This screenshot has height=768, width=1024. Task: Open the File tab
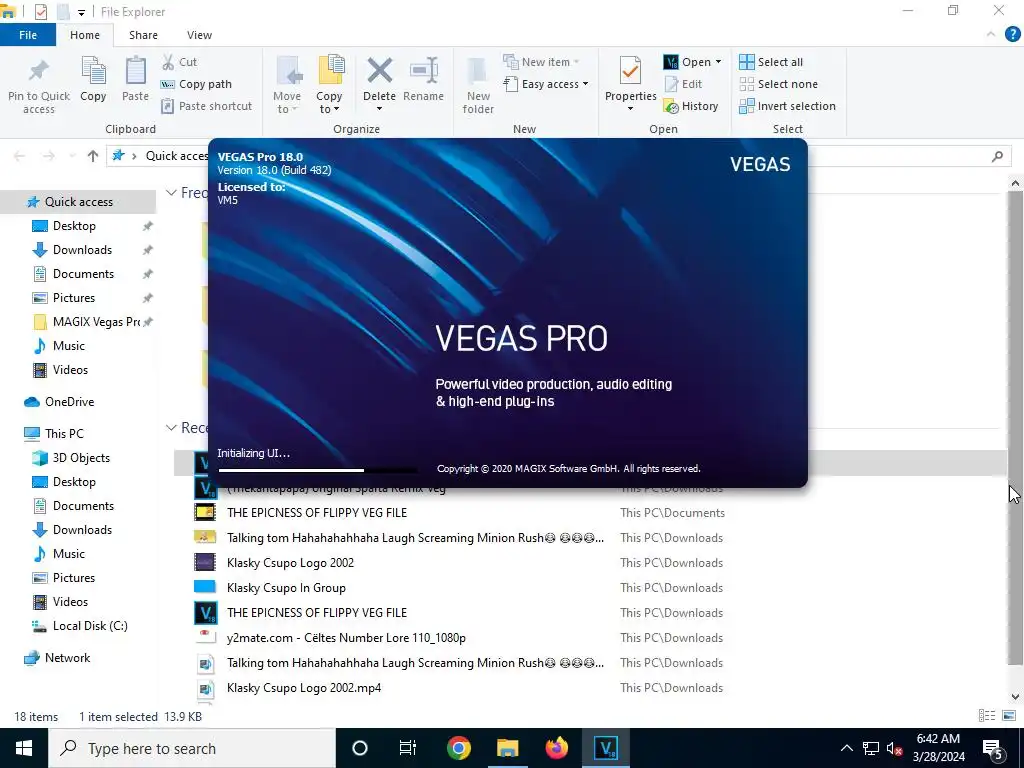(28, 35)
